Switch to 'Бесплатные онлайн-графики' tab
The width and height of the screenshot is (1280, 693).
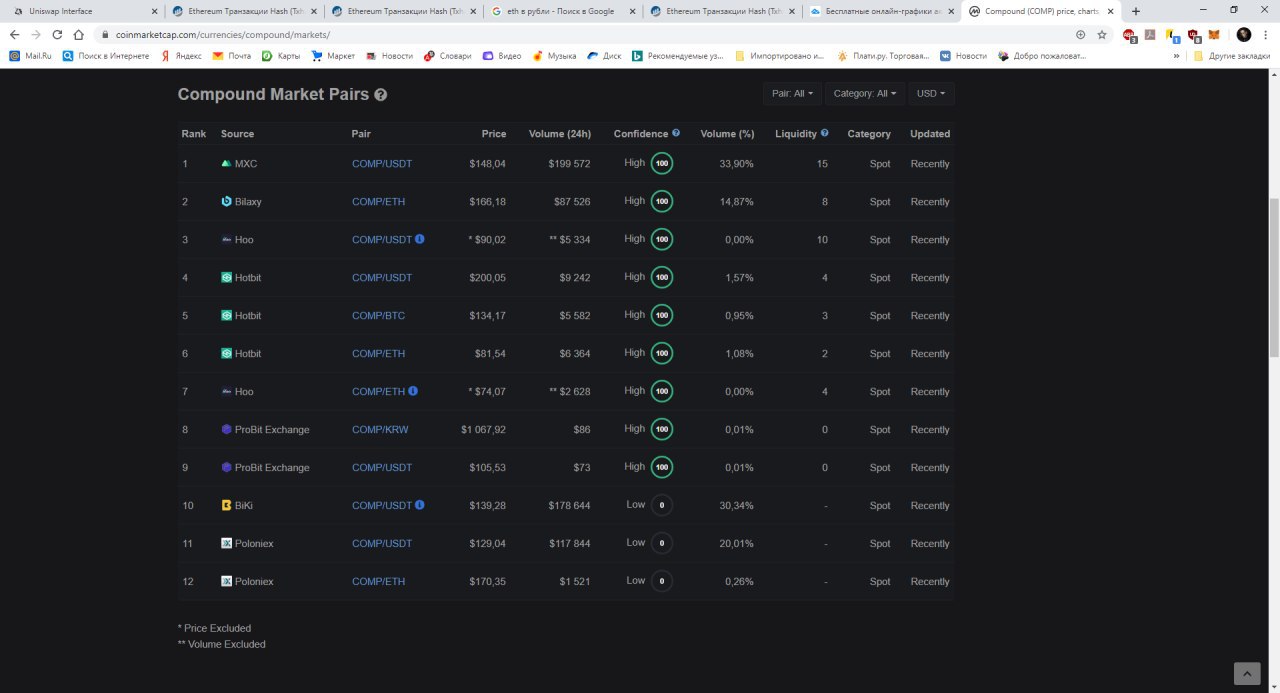(880, 11)
